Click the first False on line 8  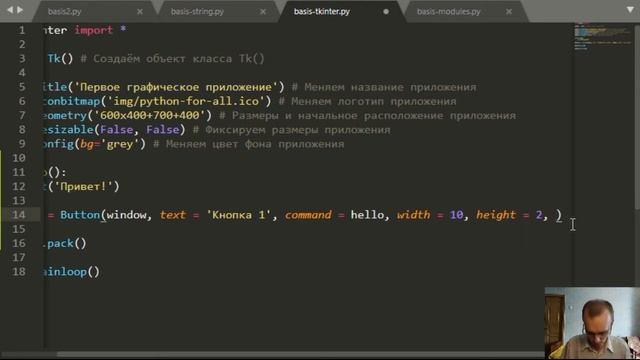116,130
